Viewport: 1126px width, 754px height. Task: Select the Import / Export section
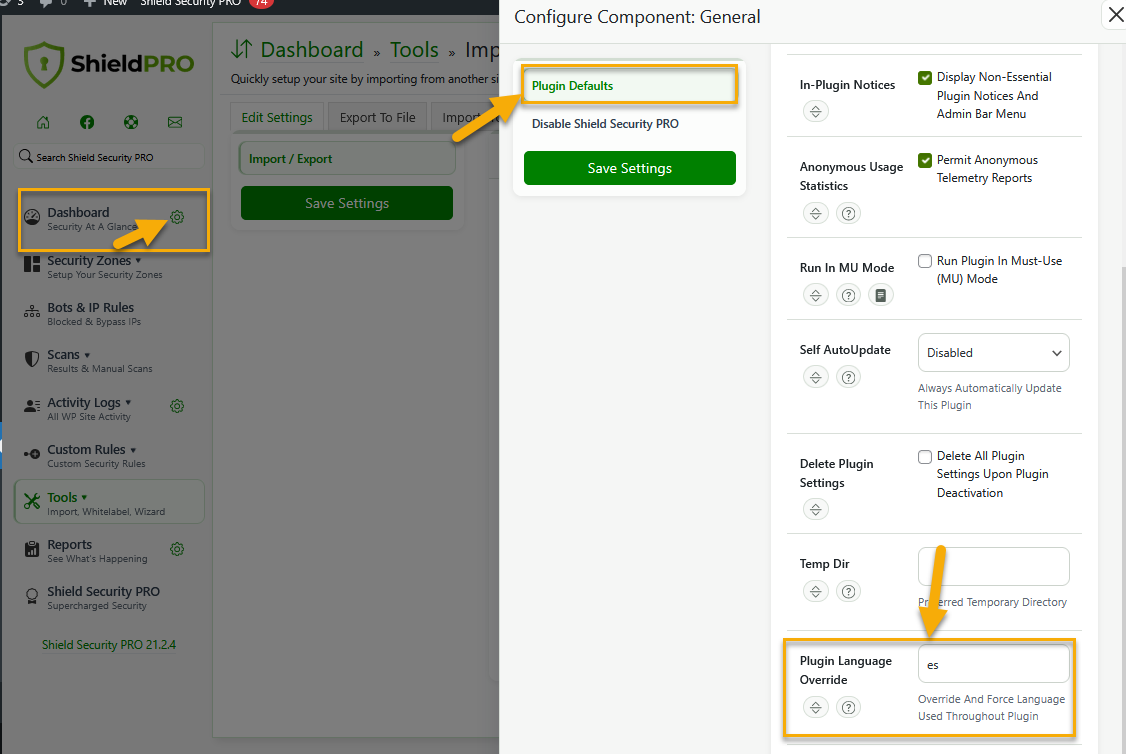[x=347, y=159]
